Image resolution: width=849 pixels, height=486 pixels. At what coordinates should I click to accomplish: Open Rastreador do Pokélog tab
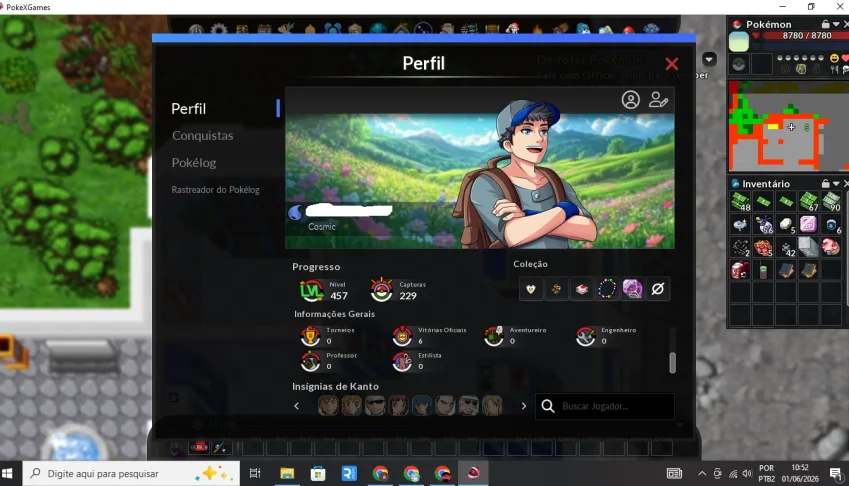pyautogui.click(x=215, y=190)
